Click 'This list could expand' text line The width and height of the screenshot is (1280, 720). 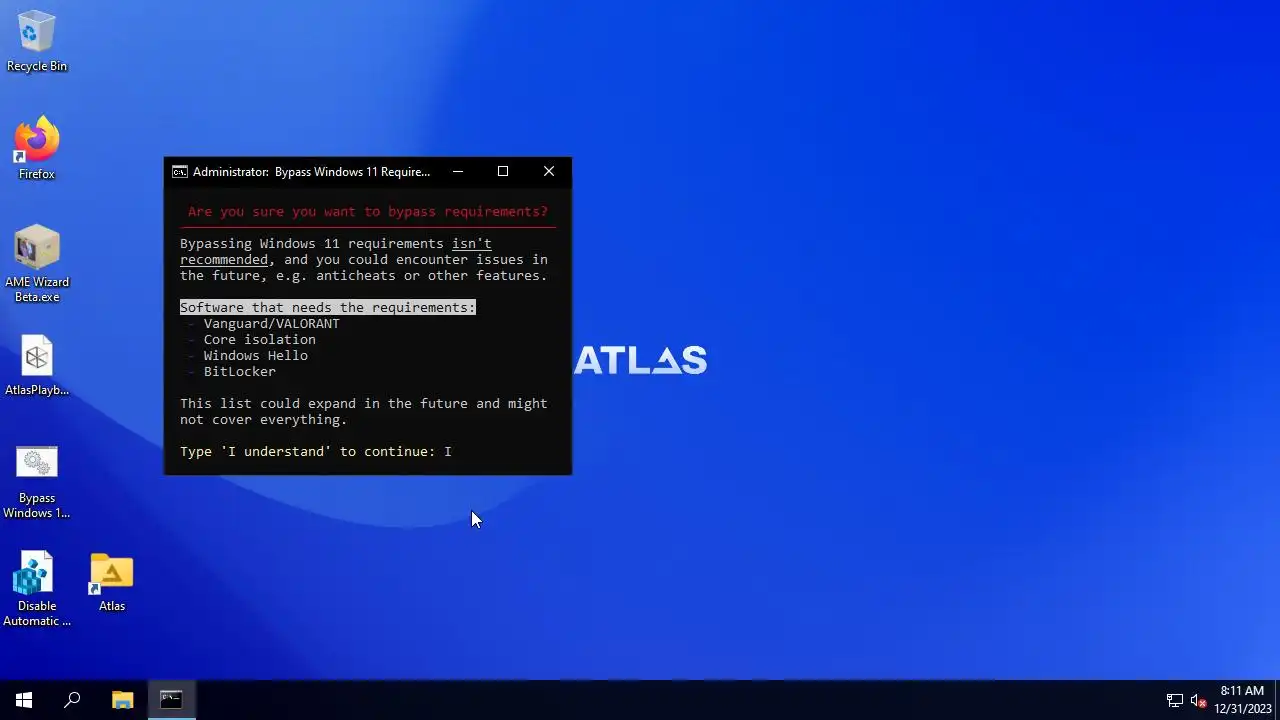click(x=364, y=404)
